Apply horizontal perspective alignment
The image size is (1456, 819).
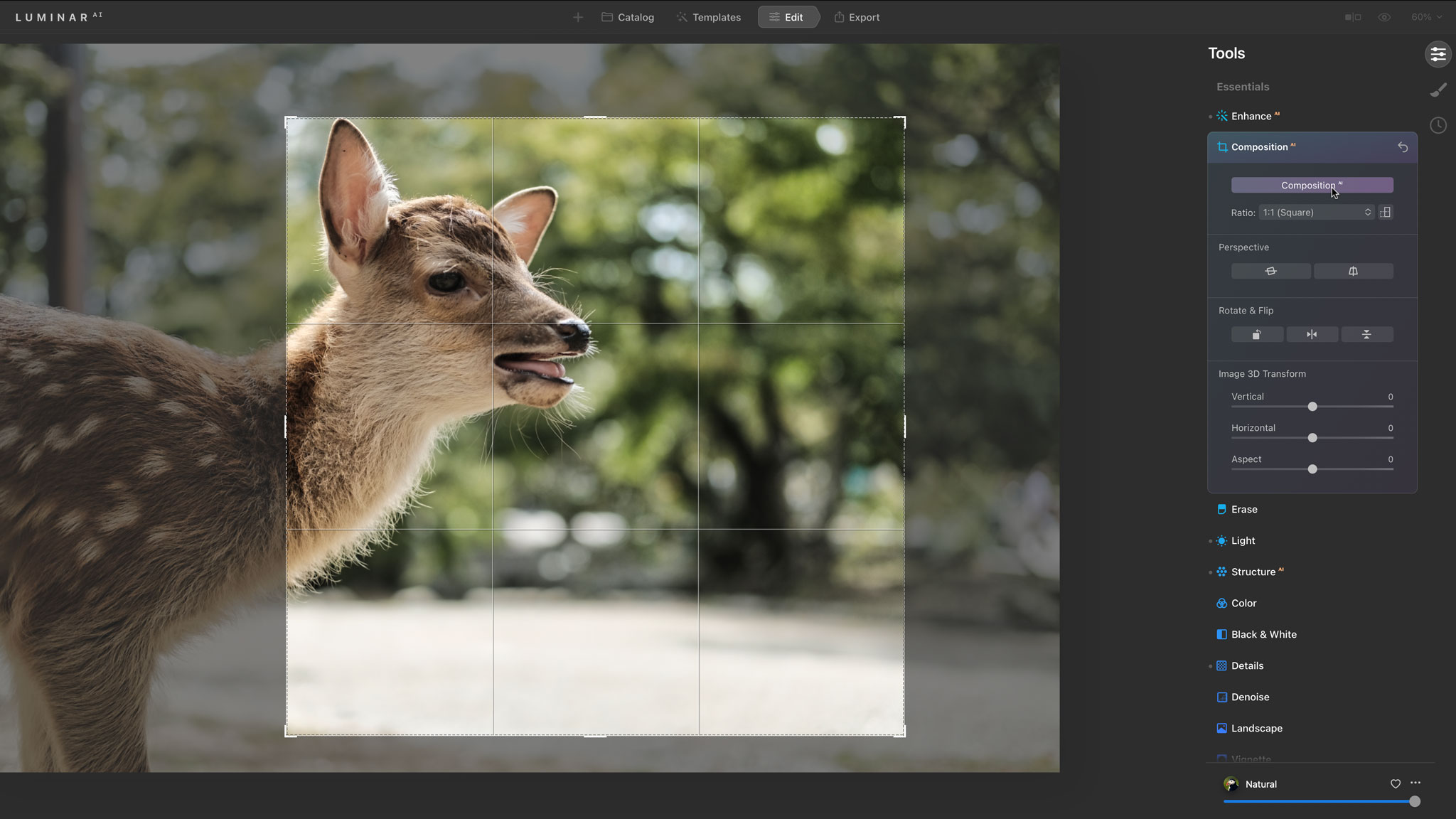[x=1271, y=271]
